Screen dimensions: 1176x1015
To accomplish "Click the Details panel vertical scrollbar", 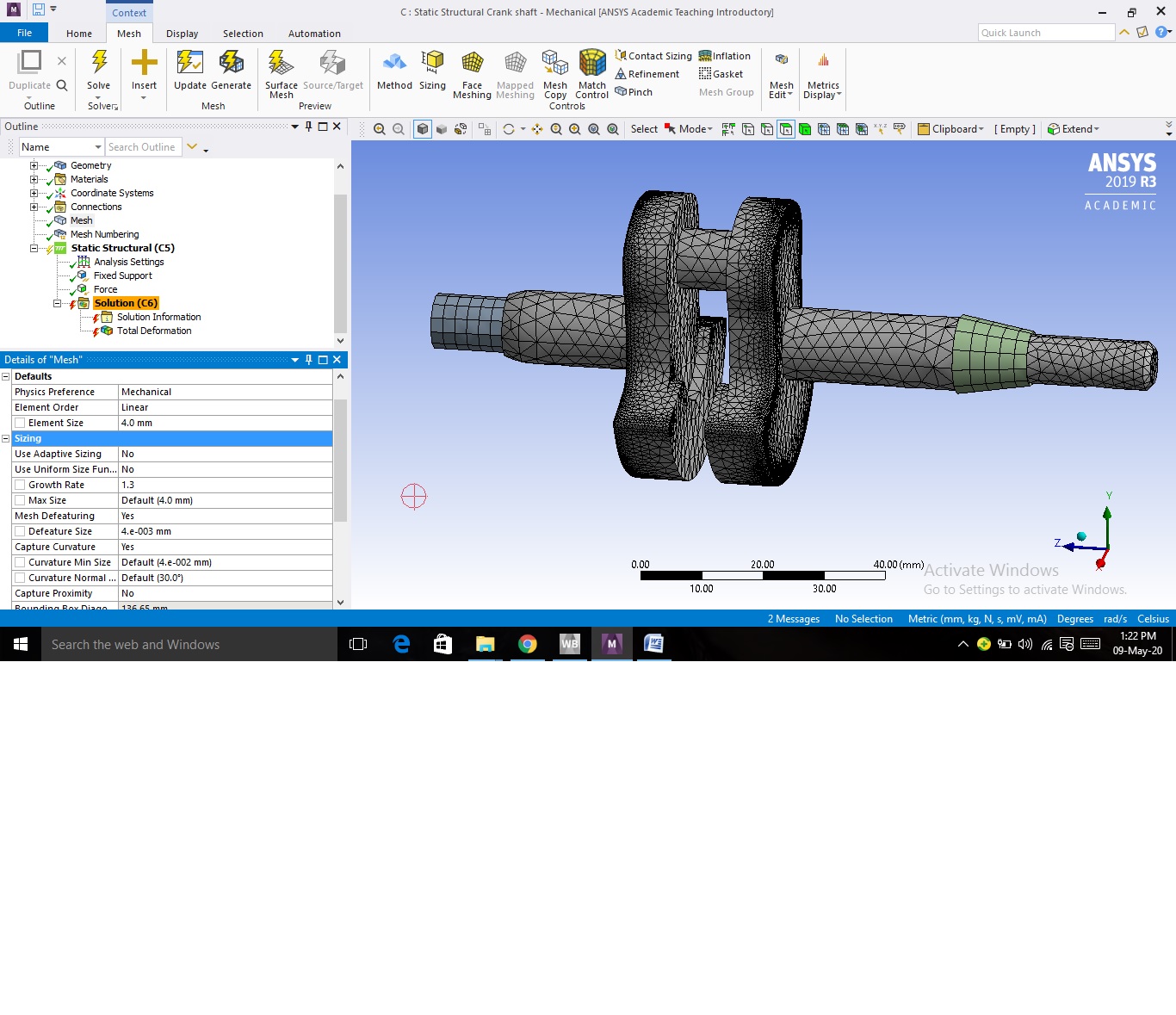I will (340, 461).
